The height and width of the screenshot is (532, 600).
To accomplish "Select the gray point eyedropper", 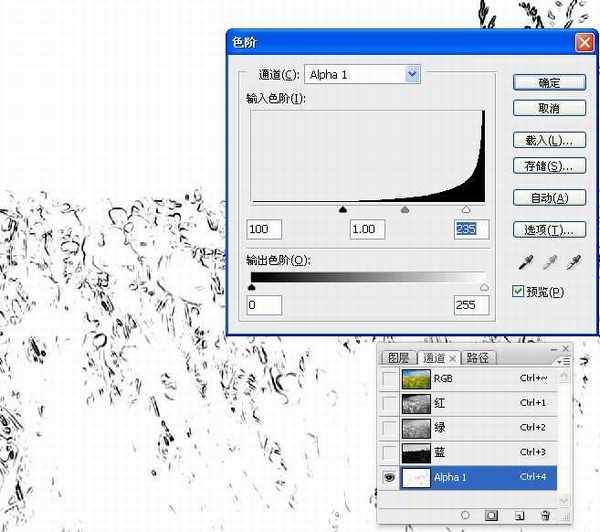I will (x=549, y=263).
